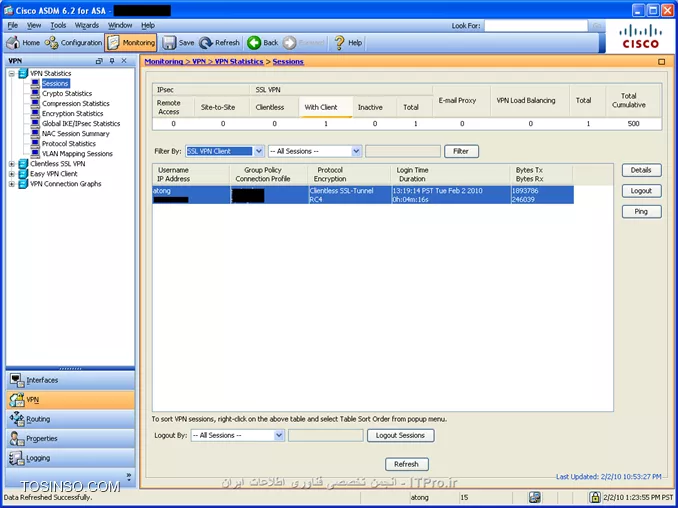
Task: Click the Login Time Duration column header
Action: pos(450,174)
